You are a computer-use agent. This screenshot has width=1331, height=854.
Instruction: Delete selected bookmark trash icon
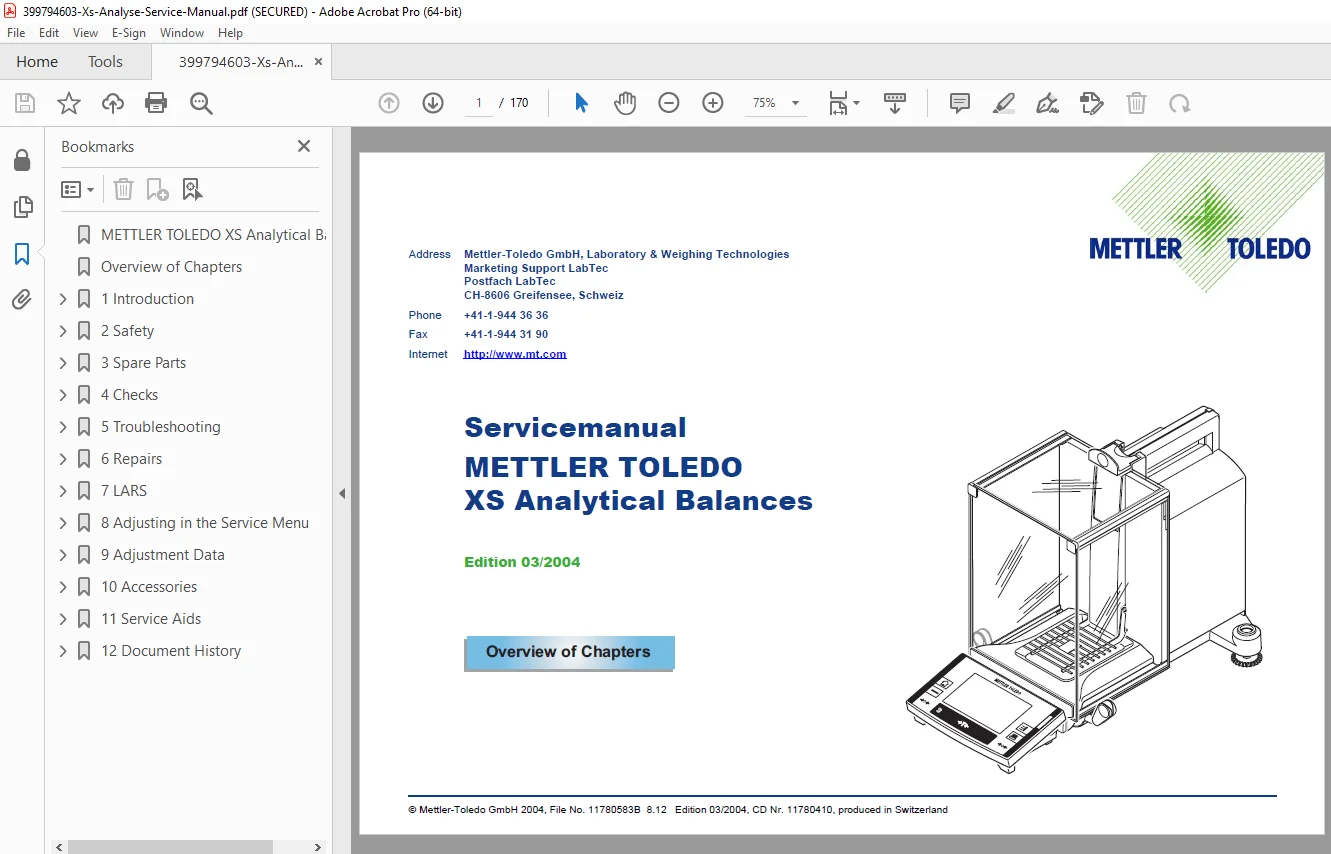[123, 189]
